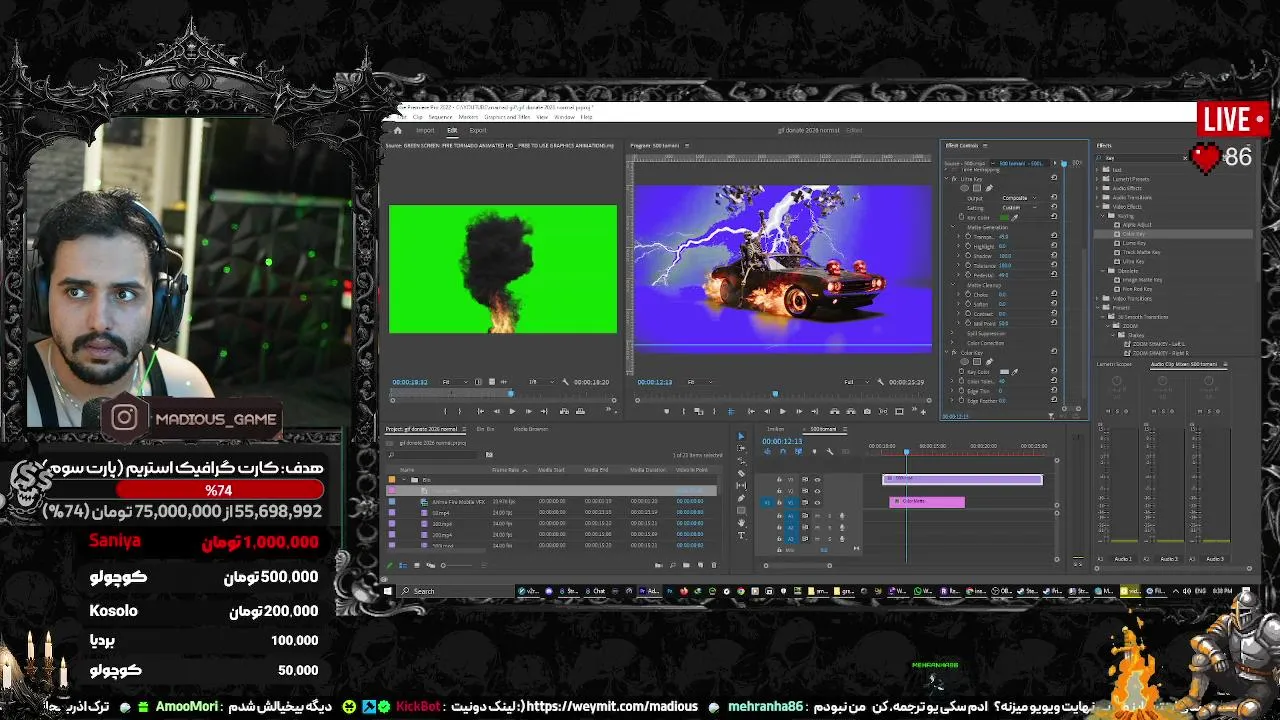Select the Slip tool

741,486
